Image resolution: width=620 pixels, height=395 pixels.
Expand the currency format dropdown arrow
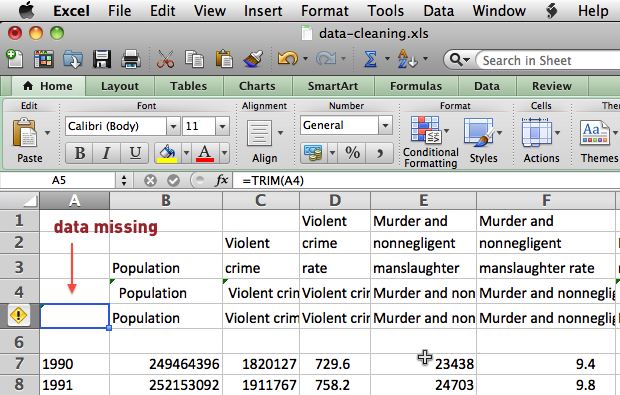point(333,153)
